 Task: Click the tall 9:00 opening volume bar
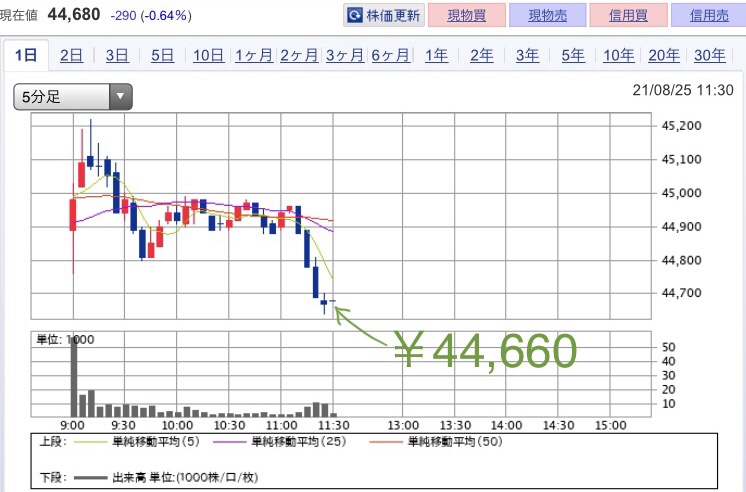74,377
